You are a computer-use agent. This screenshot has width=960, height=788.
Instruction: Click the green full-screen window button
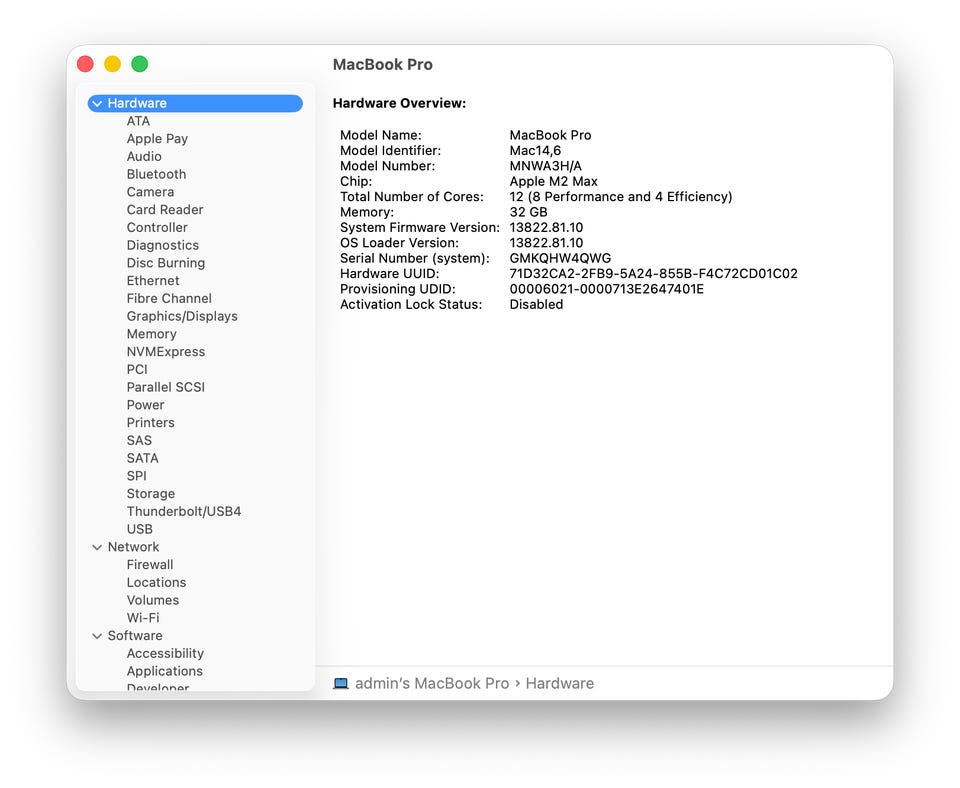click(x=140, y=64)
